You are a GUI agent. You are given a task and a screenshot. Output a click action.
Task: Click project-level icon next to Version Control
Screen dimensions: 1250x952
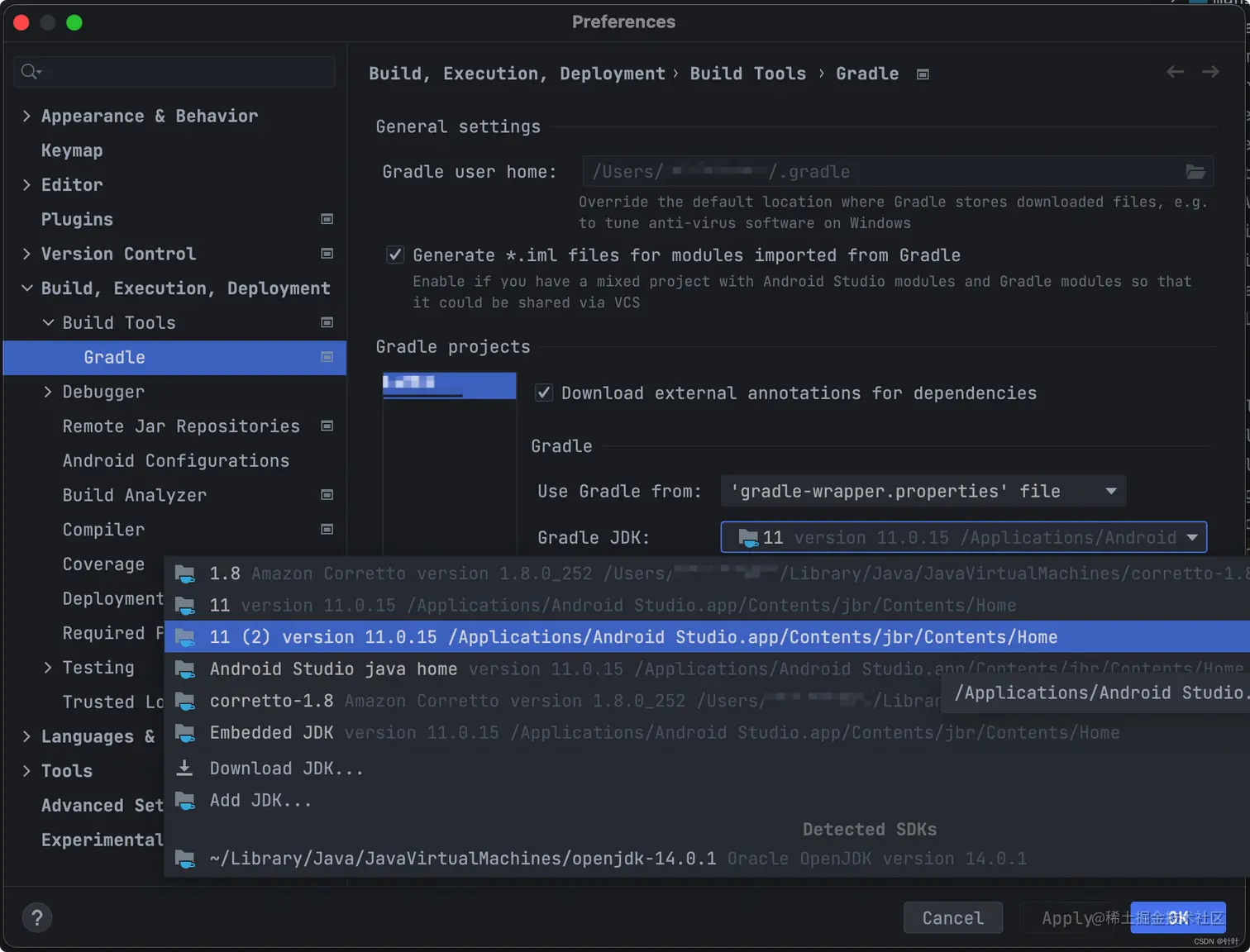(x=327, y=254)
